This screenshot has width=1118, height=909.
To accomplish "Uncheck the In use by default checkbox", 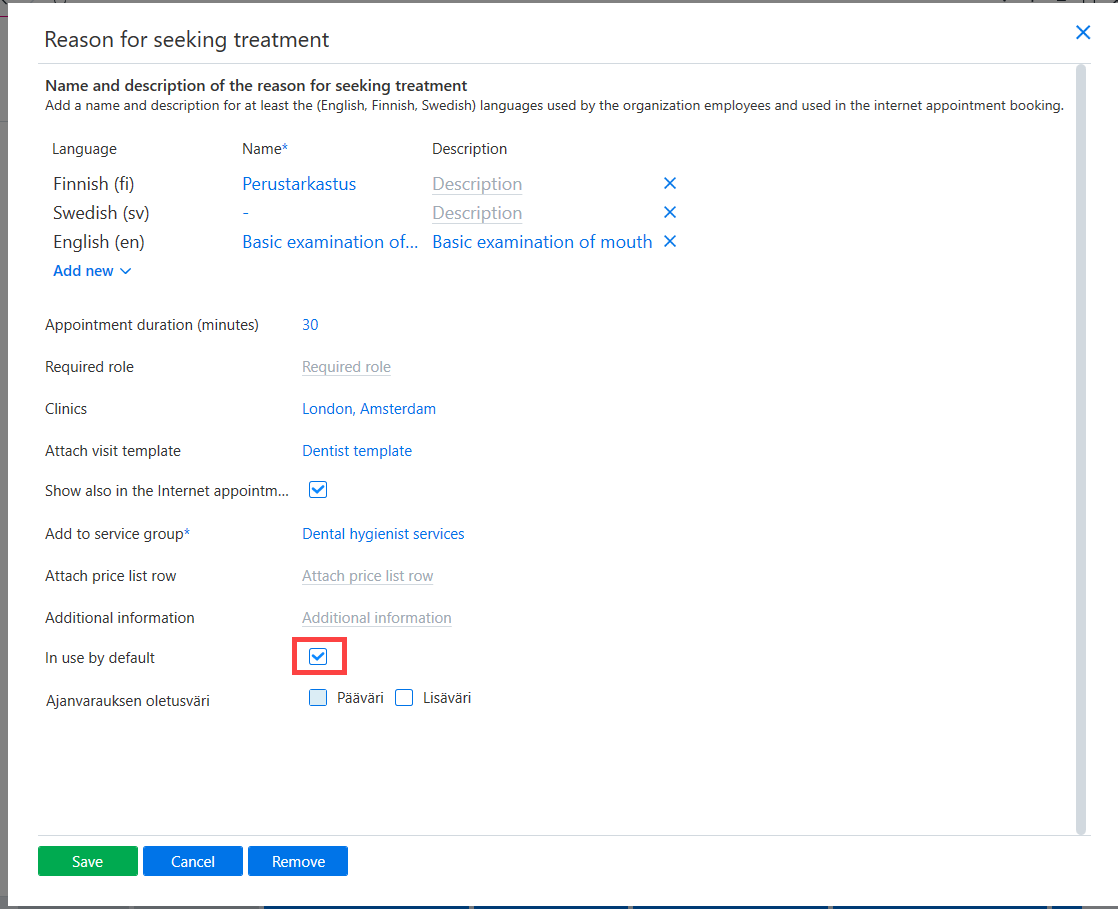I will (x=318, y=657).
